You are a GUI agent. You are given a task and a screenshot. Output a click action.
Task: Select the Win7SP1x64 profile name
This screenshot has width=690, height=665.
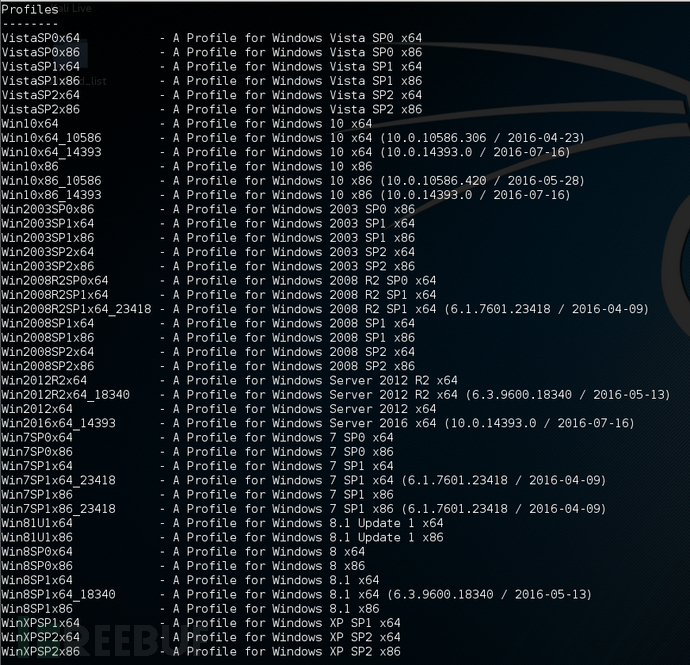pyautogui.click(x=37, y=466)
